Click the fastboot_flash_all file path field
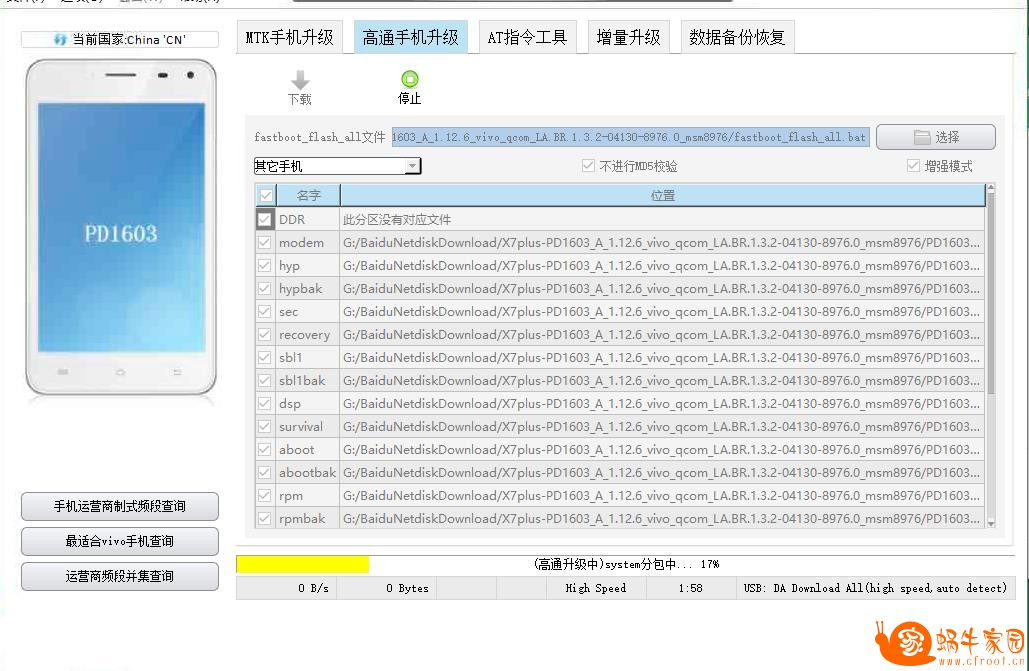 click(631, 137)
